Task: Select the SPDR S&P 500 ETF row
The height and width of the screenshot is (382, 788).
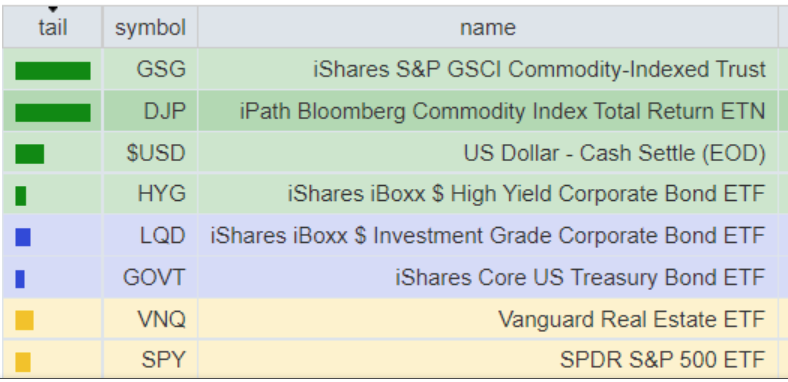Action: [x=390, y=359]
